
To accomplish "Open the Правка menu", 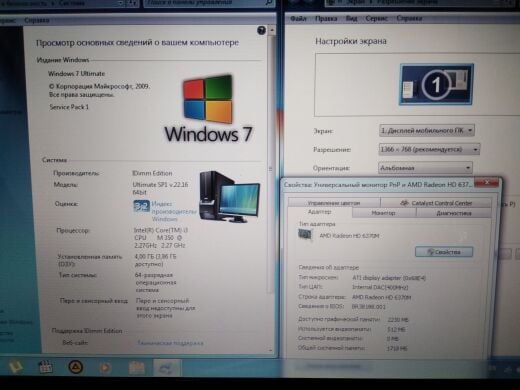I will tap(326, 19).
